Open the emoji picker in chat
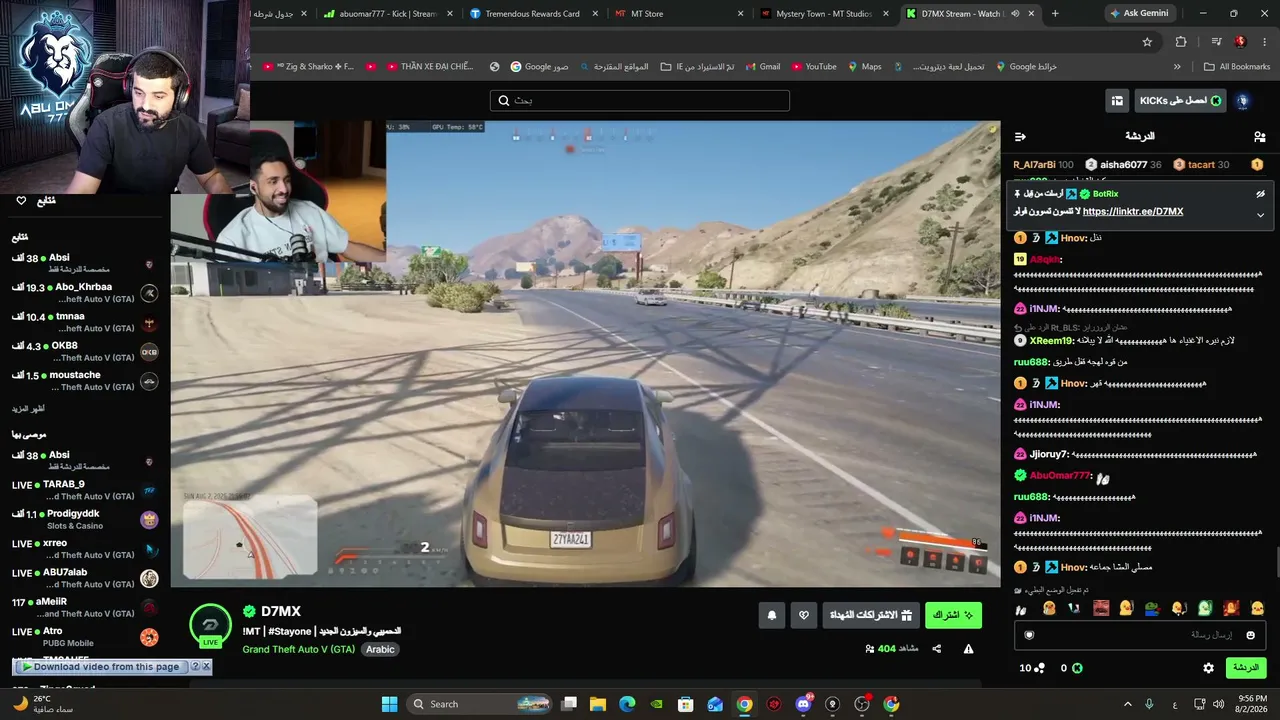The height and width of the screenshot is (720, 1280). [x=1250, y=635]
